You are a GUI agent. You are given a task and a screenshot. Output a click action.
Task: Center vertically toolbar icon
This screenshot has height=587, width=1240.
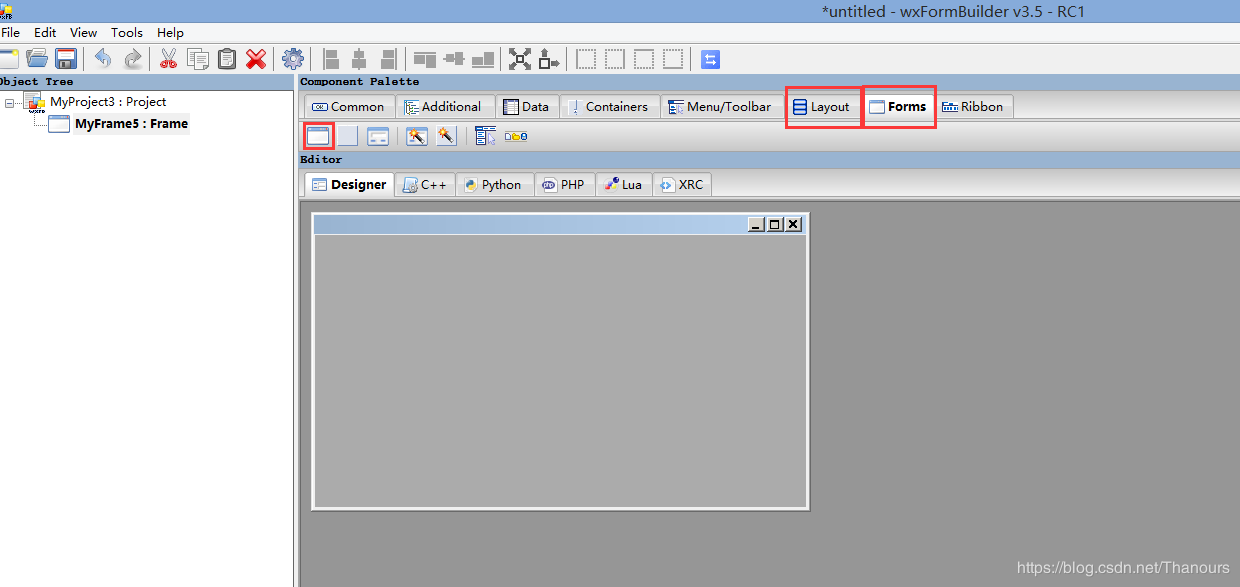454,59
